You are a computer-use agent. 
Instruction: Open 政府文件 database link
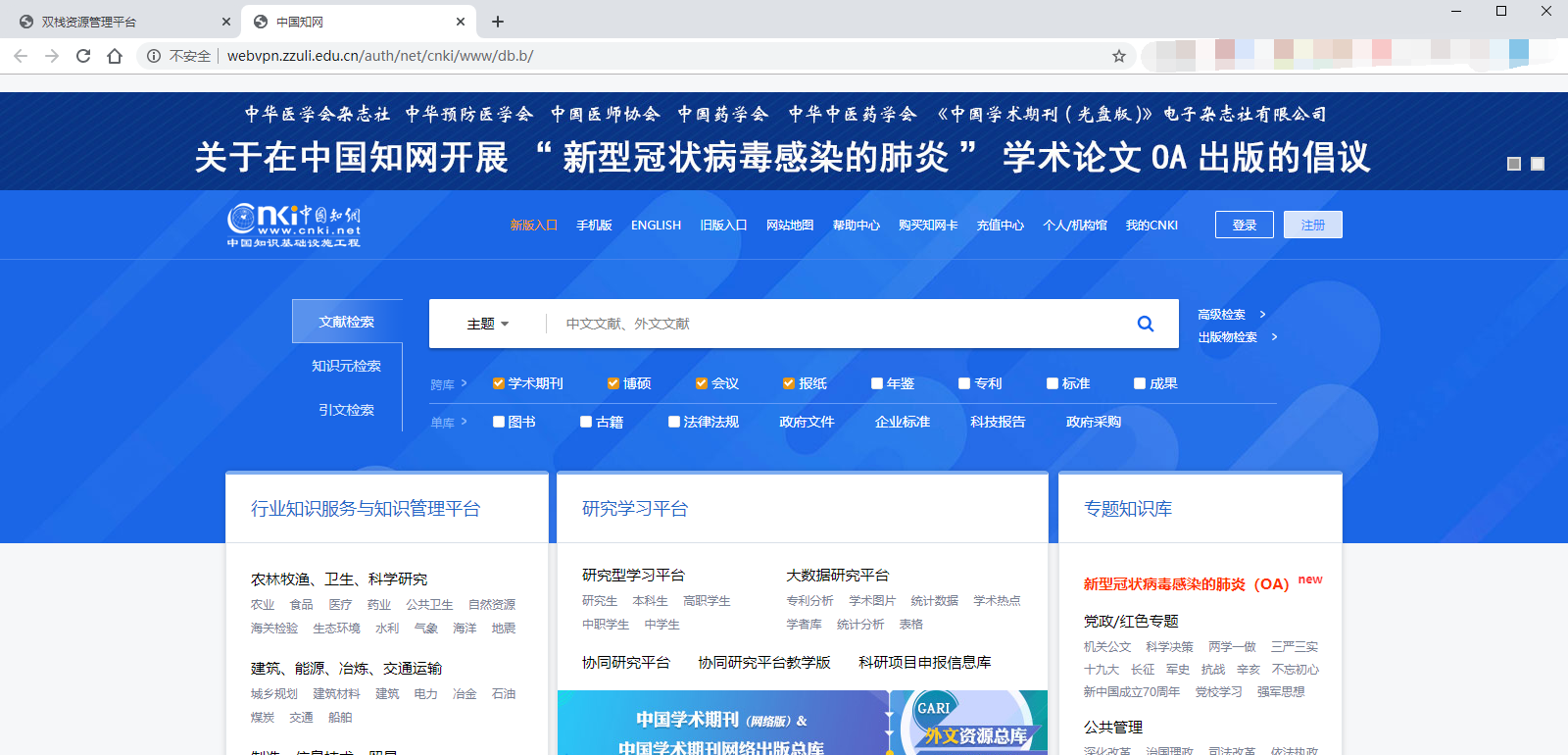tap(807, 422)
